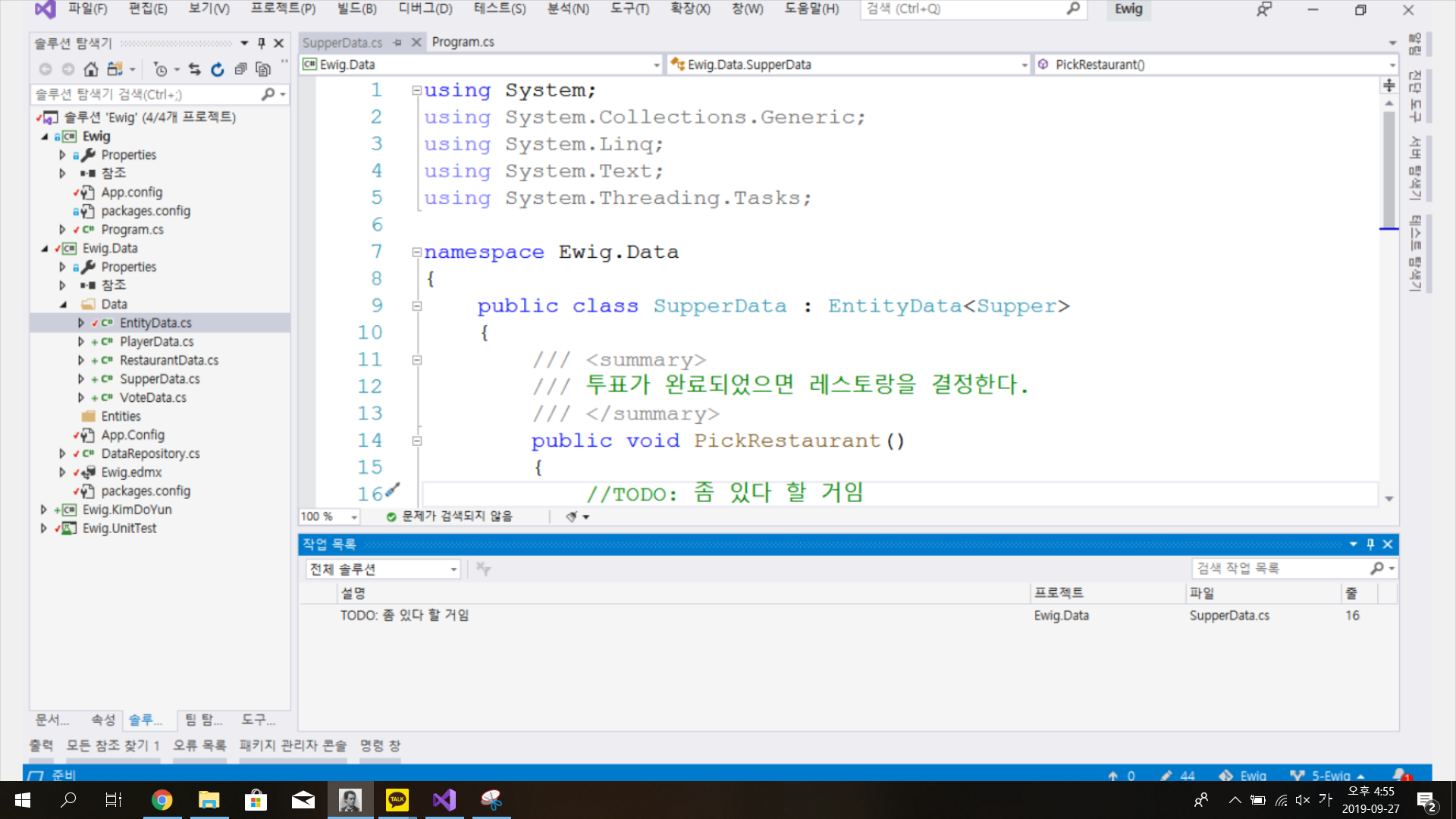Click the editor vertical scrollbar thumb

pos(1389,167)
